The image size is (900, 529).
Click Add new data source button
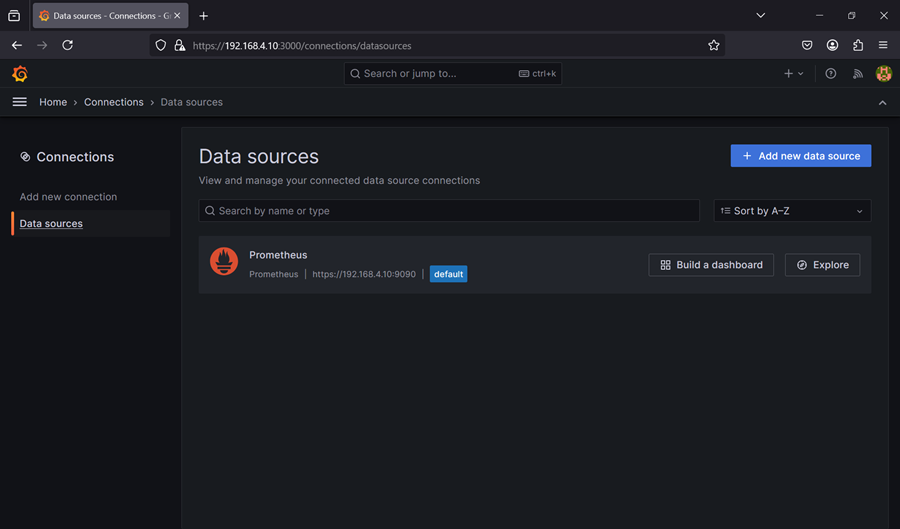801,155
